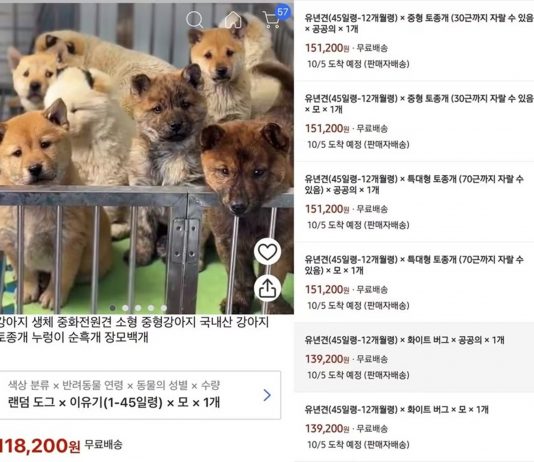Select highlighted 화이트 버그 공공의 option
Viewport: 534px width, 462px height.
(x=414, y=357)
